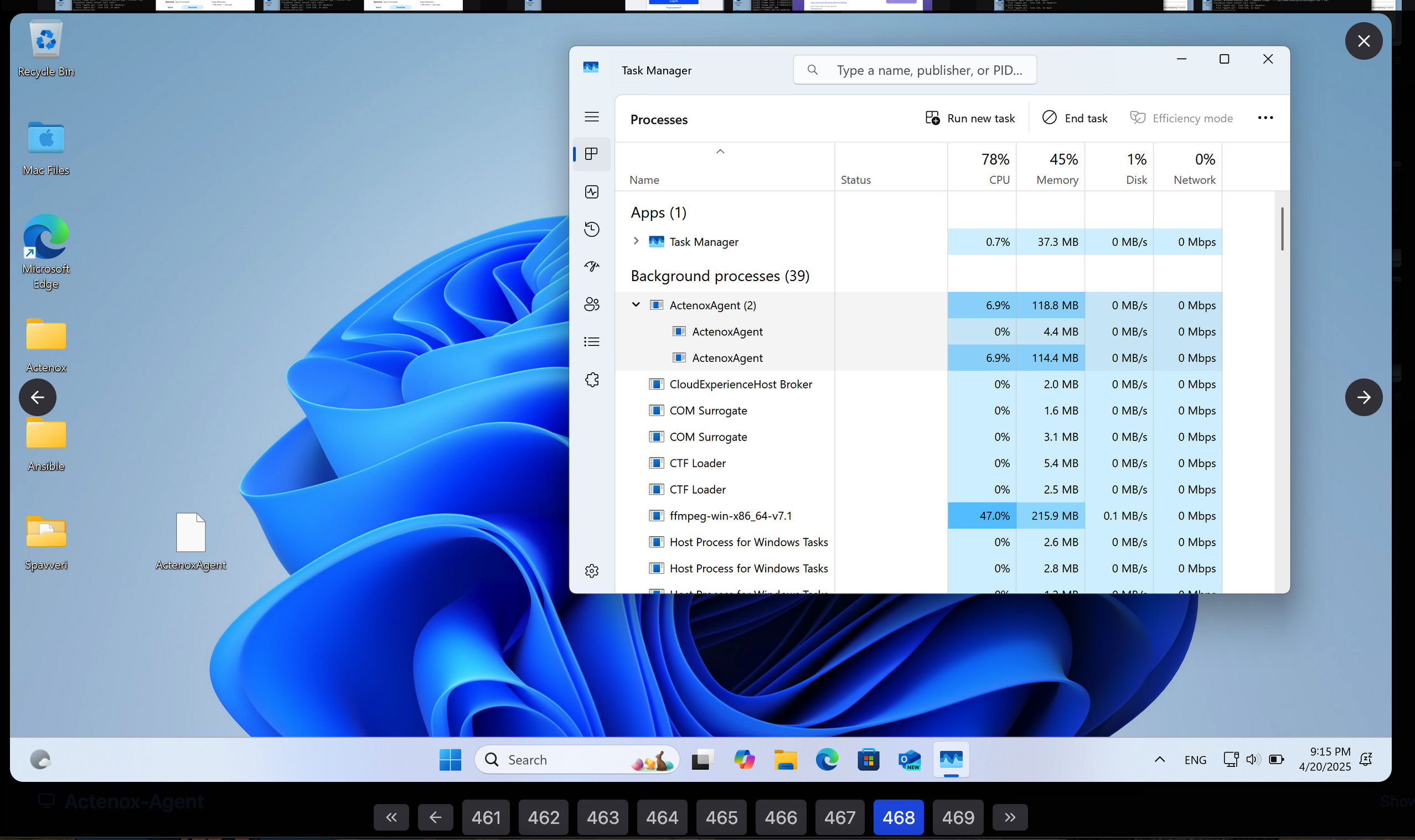This screenshot has width=1415, height=840.
Task: Open Task Manager settings gear
Action: [x=592, y=571]
